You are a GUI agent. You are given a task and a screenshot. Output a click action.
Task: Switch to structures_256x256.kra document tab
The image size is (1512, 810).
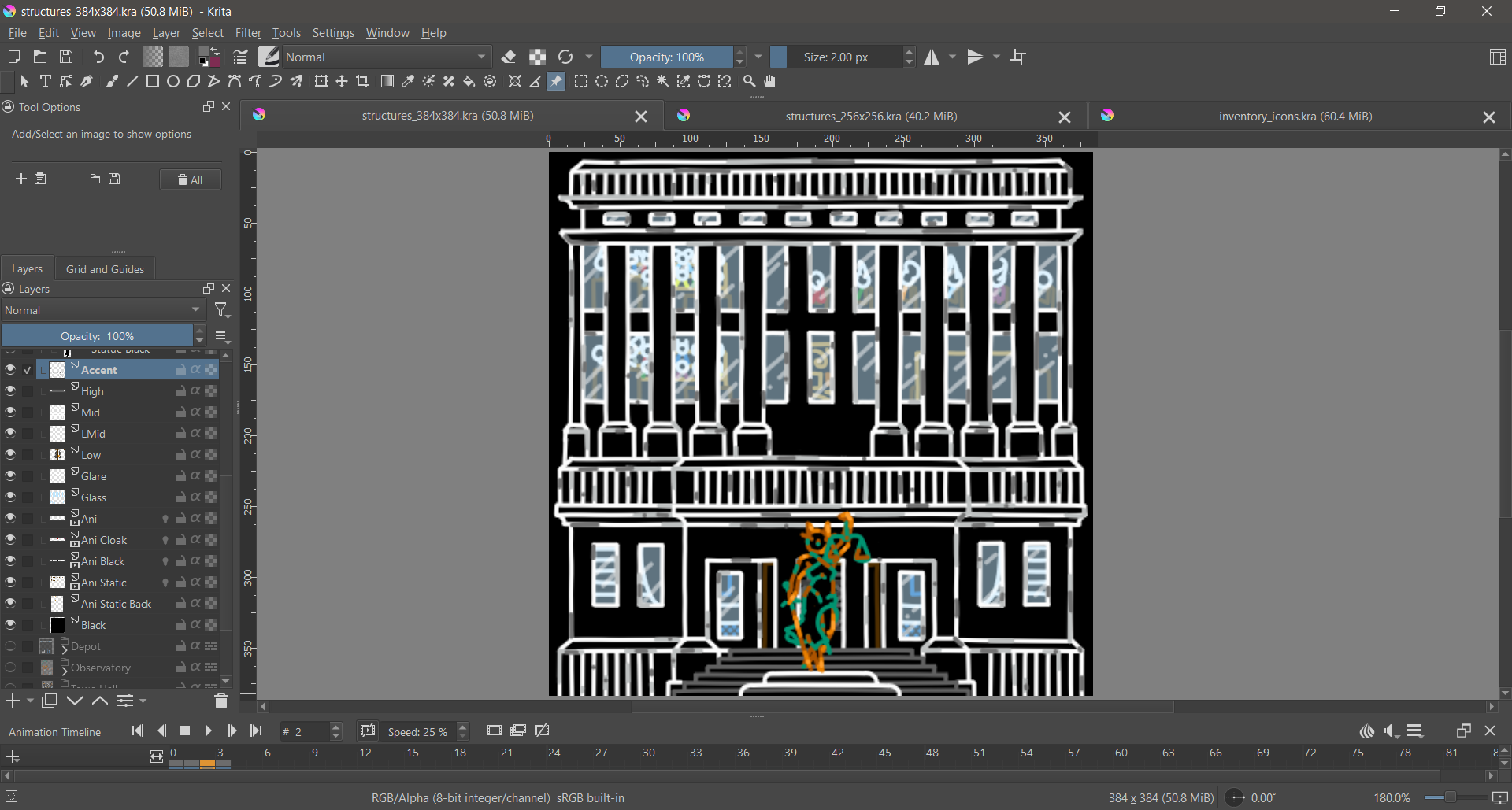pyautogui.click(x=871, y=117)
